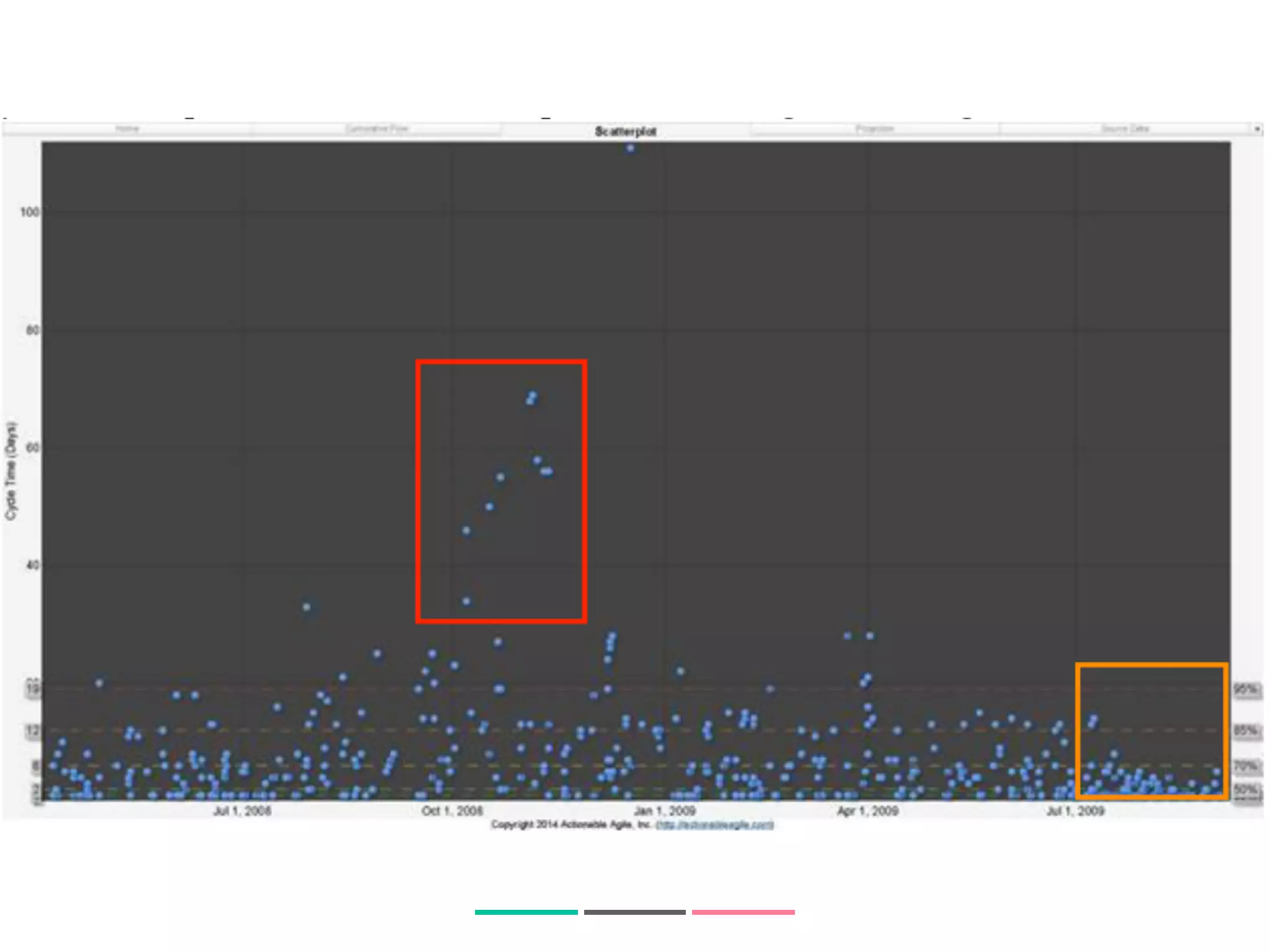
Task: Open the actionableagile.com copyright link
Action: tap(715, 824)
